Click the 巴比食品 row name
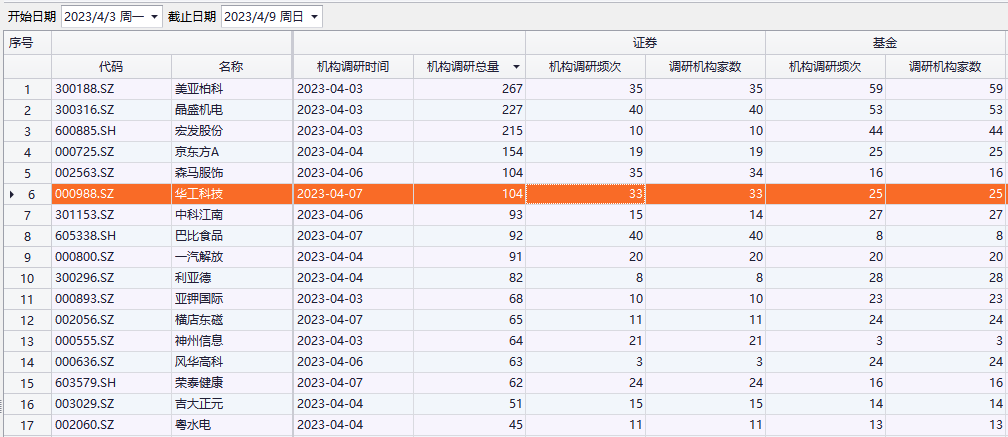Screen dimensions: 1008x437 (x=198, y=236)
